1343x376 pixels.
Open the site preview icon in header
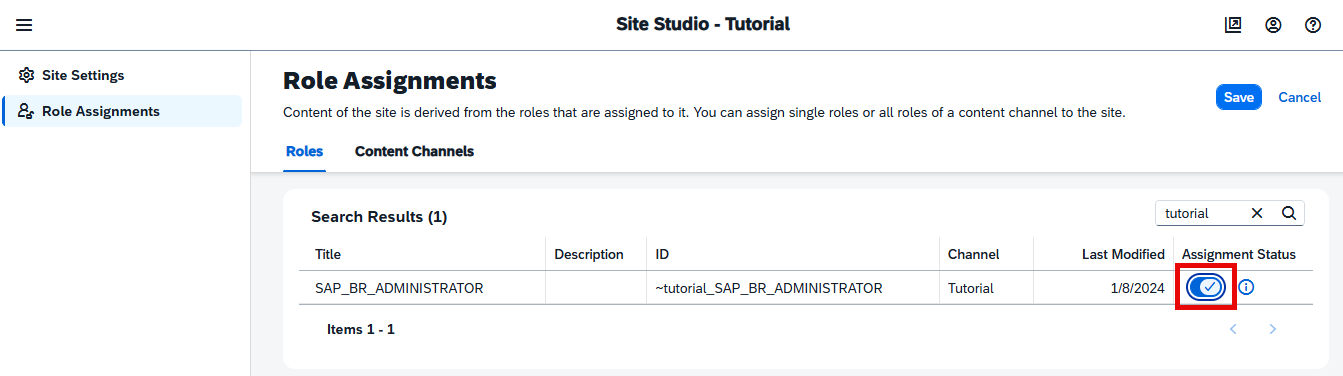pyautogui.click(x=1233, y=25)
